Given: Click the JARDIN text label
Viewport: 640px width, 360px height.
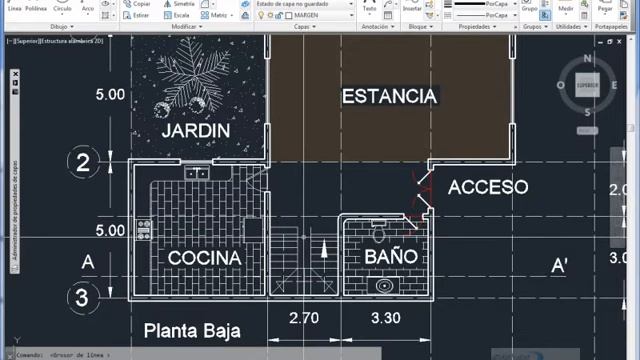Looking at the screenshot, I should [196, 131].
